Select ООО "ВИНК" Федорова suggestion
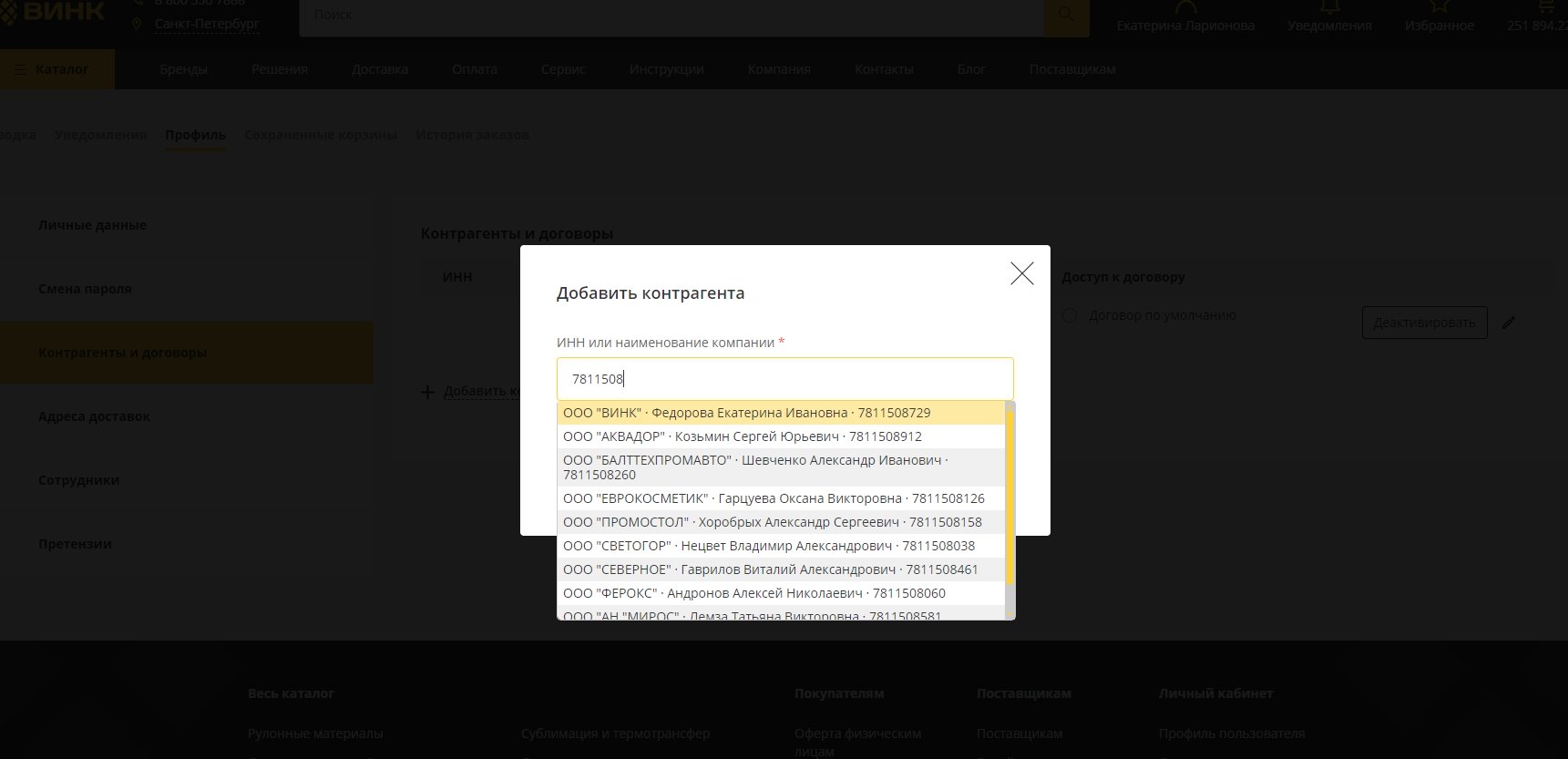1568x759 pixels. (x=781, y=413)
